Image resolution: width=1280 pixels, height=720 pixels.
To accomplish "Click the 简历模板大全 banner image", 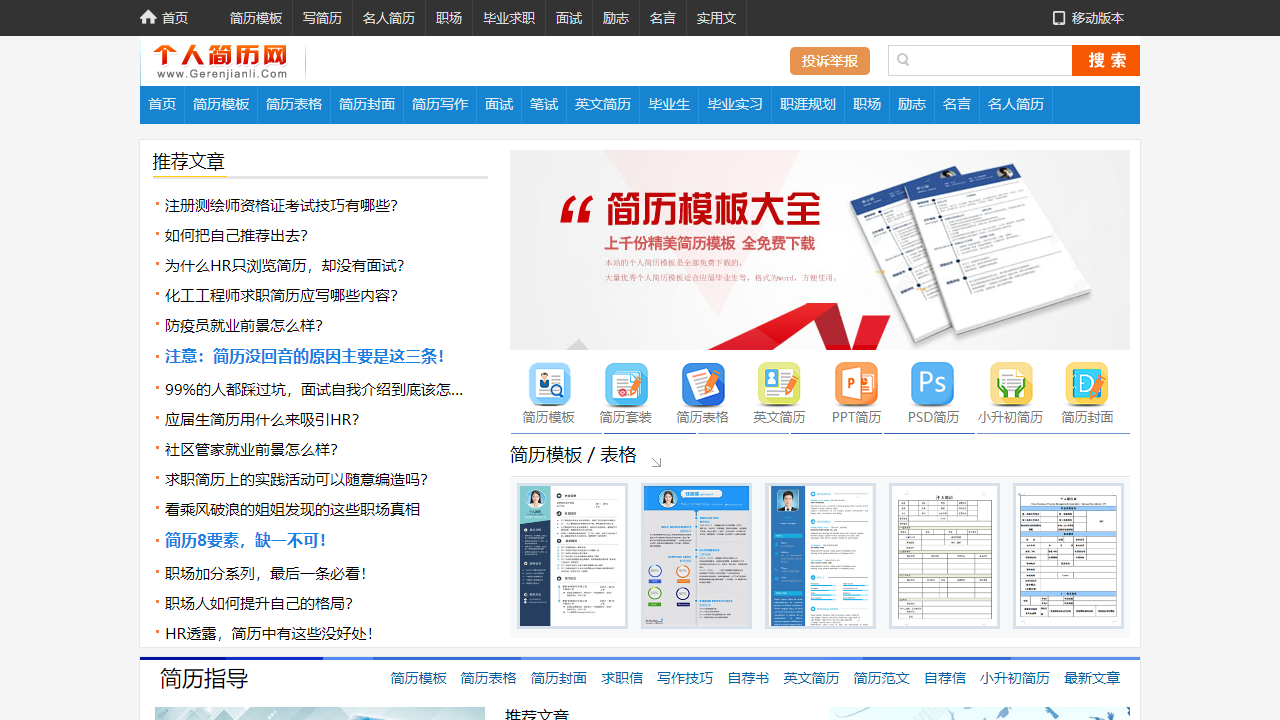I will pyautogui.click(x=820, y=250).
